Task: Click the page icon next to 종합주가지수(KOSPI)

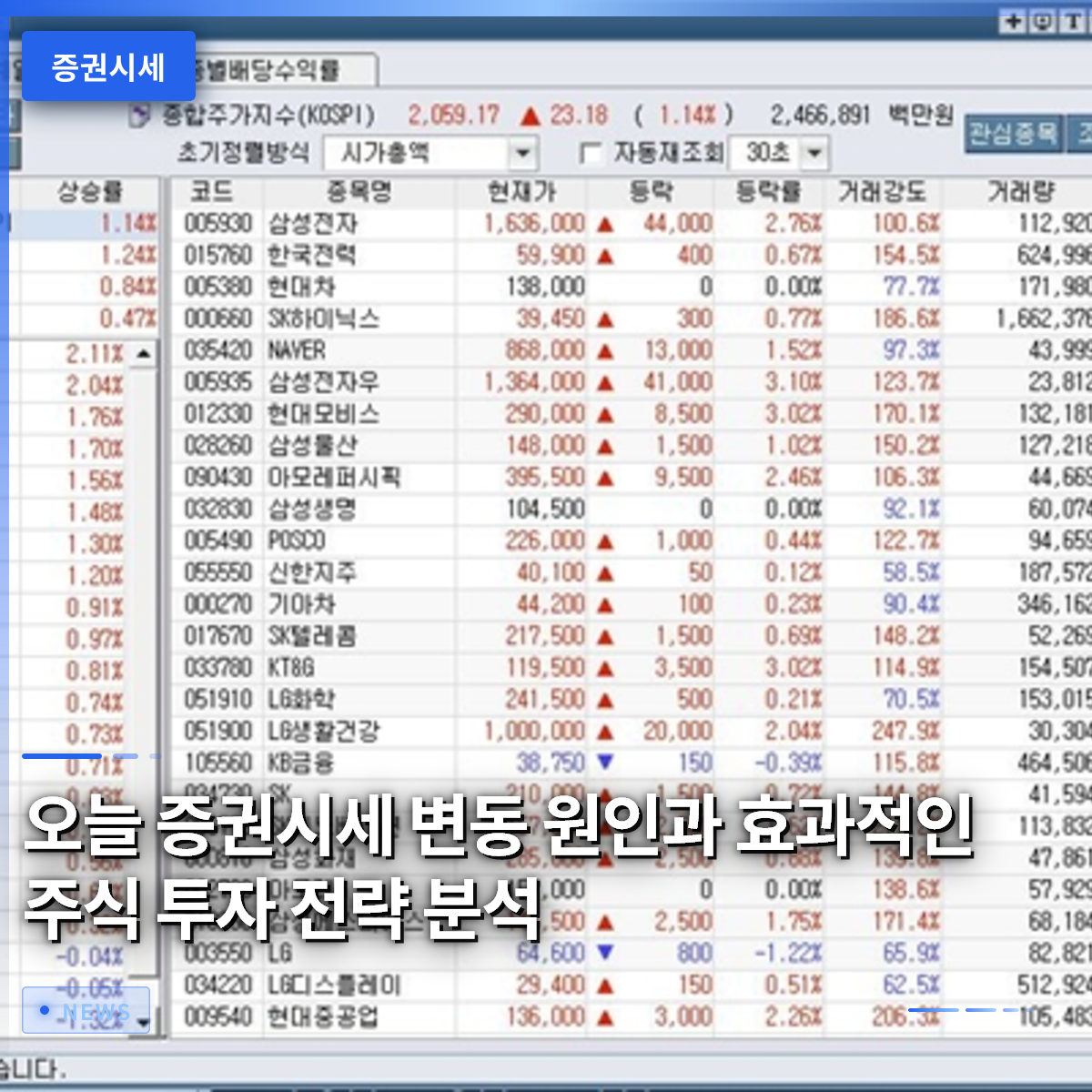Action: pos(140,116)
